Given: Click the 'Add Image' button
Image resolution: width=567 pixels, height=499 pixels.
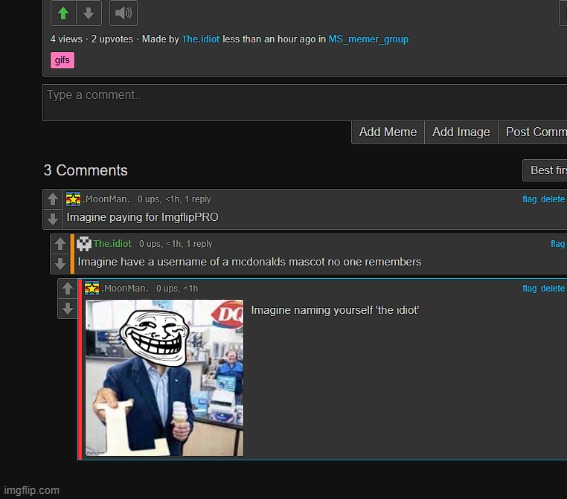Looking at the screenshot, I should click(461, 132).
